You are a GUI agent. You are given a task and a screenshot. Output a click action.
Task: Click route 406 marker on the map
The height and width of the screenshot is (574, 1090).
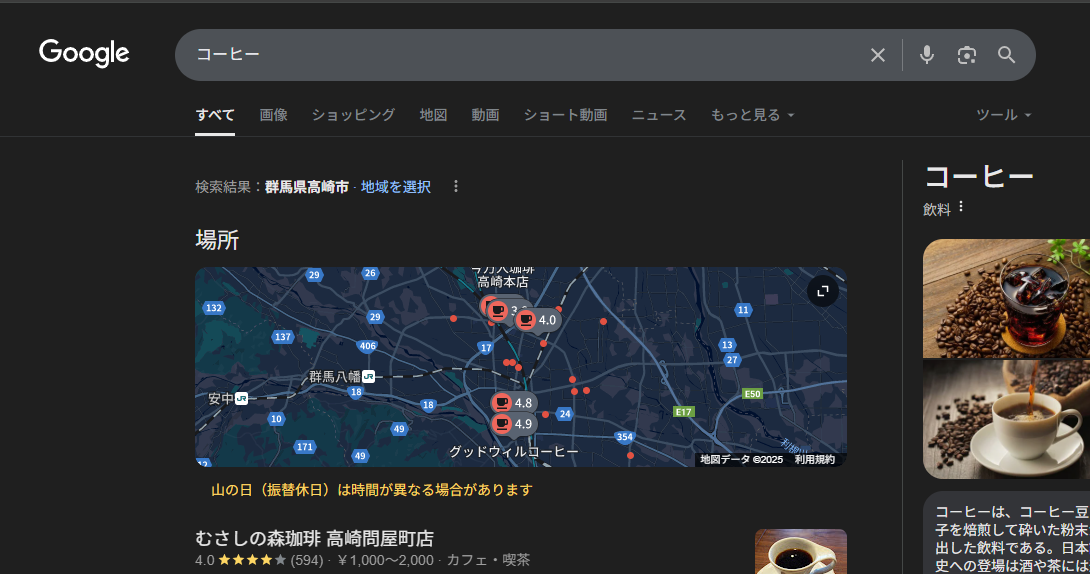click(367, 346)
